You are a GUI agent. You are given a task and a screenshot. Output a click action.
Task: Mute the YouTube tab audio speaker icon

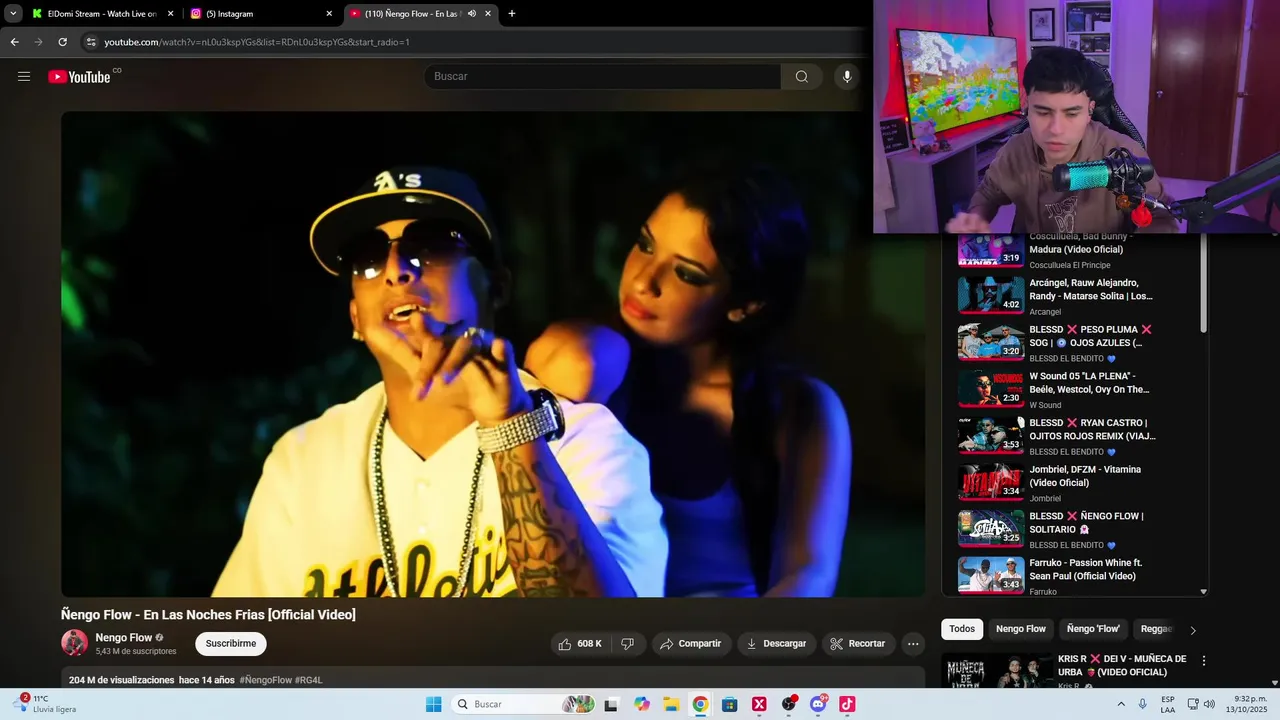tap(472, 14)
